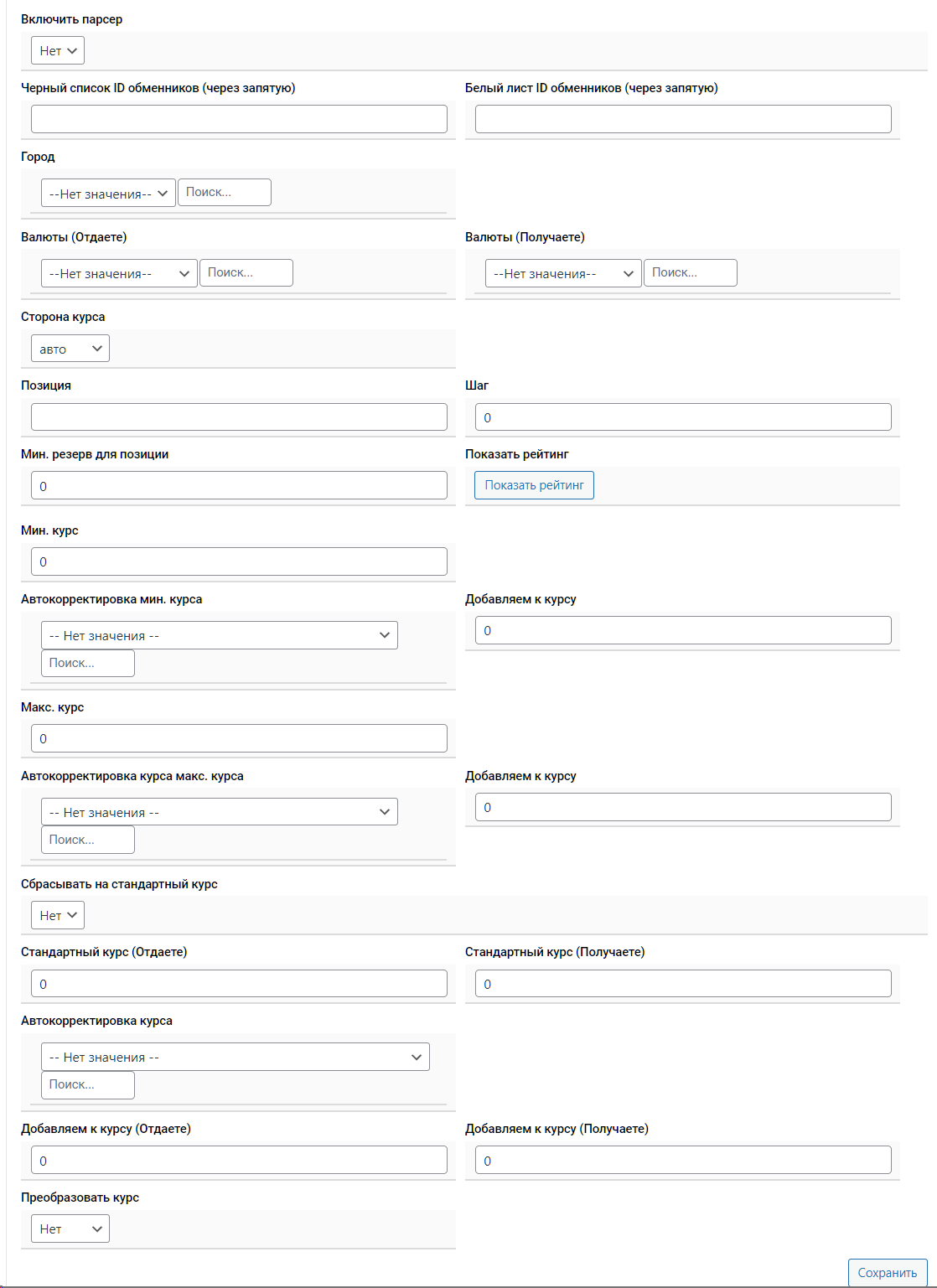937x1288 pixels.
Task: Open the Автокорректировка мин. курса dropdown
Action: click(x=220, y=635)
